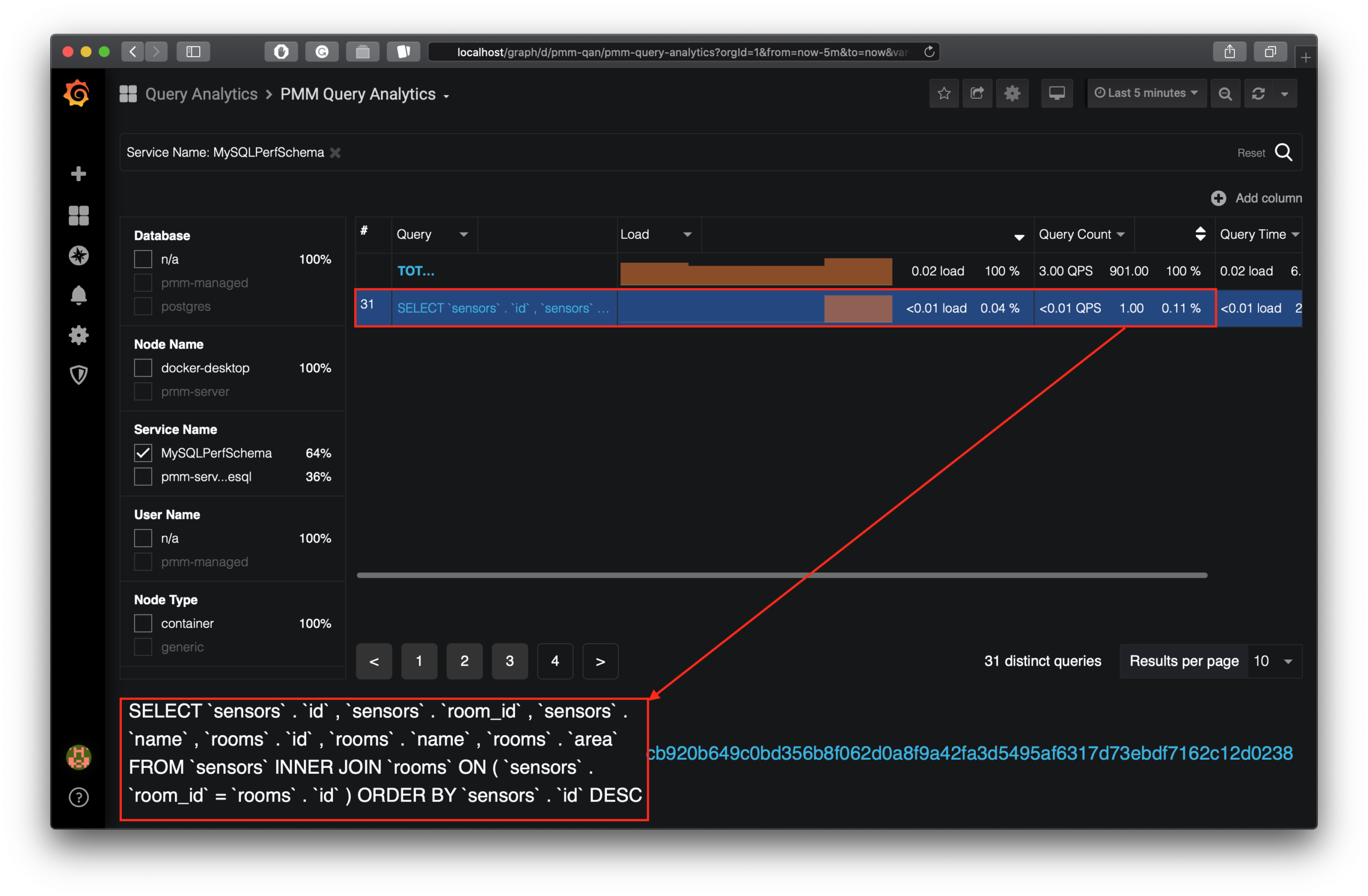Star this dashboard using the star icon
Screen dimensions: 1368x896
944,93
